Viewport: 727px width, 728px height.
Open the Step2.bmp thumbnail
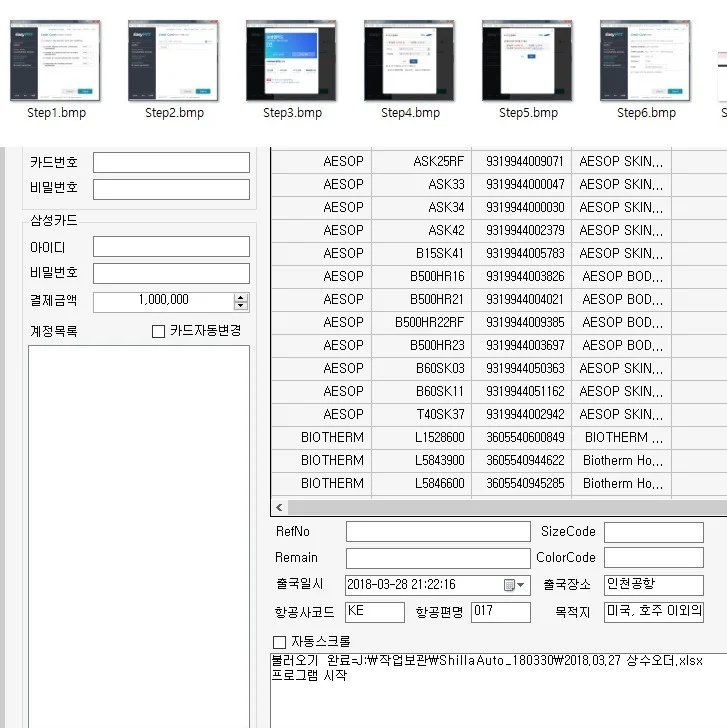tap(173, 60)
